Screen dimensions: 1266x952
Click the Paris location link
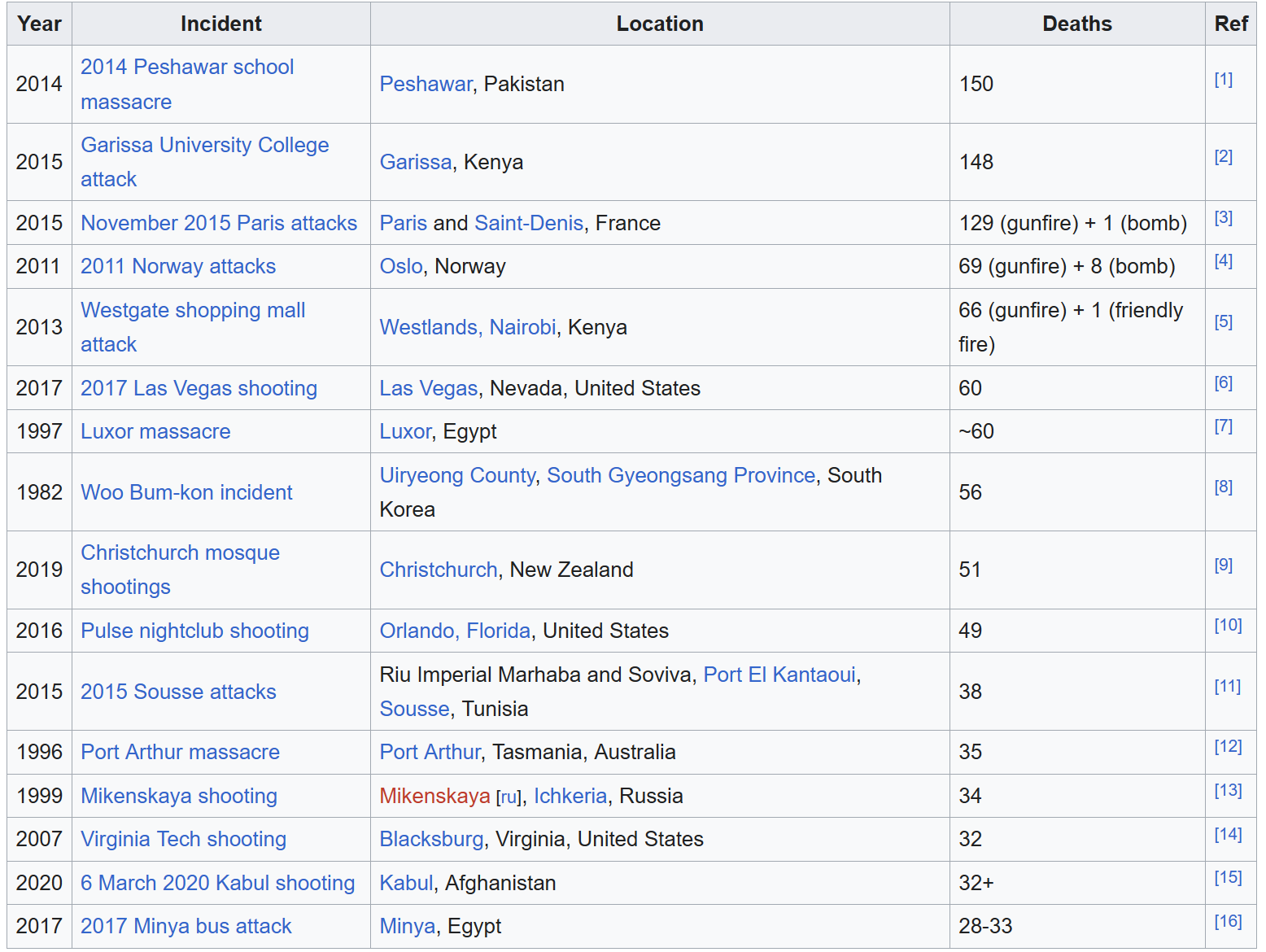(x=404, y=223)
